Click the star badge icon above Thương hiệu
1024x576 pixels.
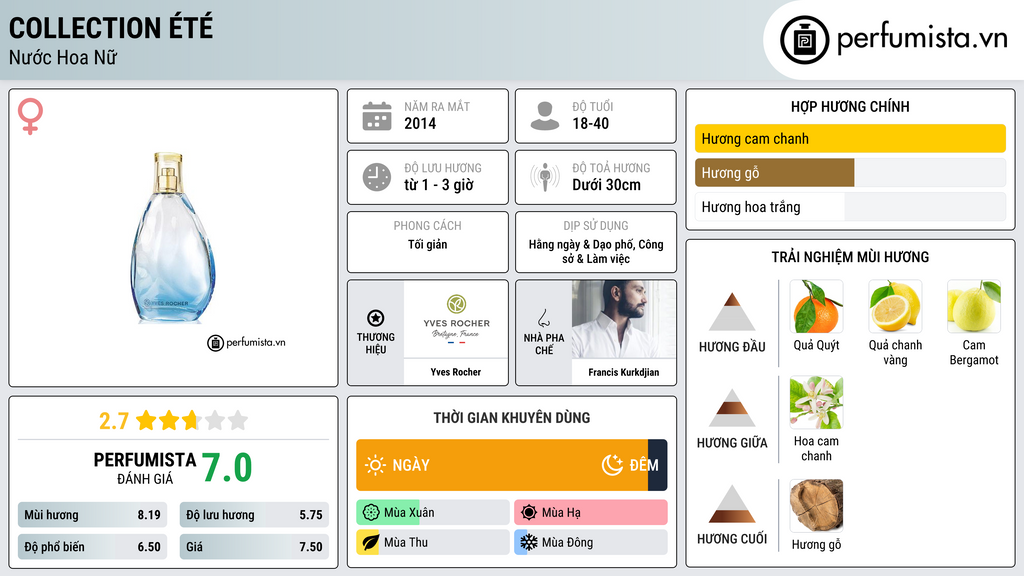[x=376, y=318]
